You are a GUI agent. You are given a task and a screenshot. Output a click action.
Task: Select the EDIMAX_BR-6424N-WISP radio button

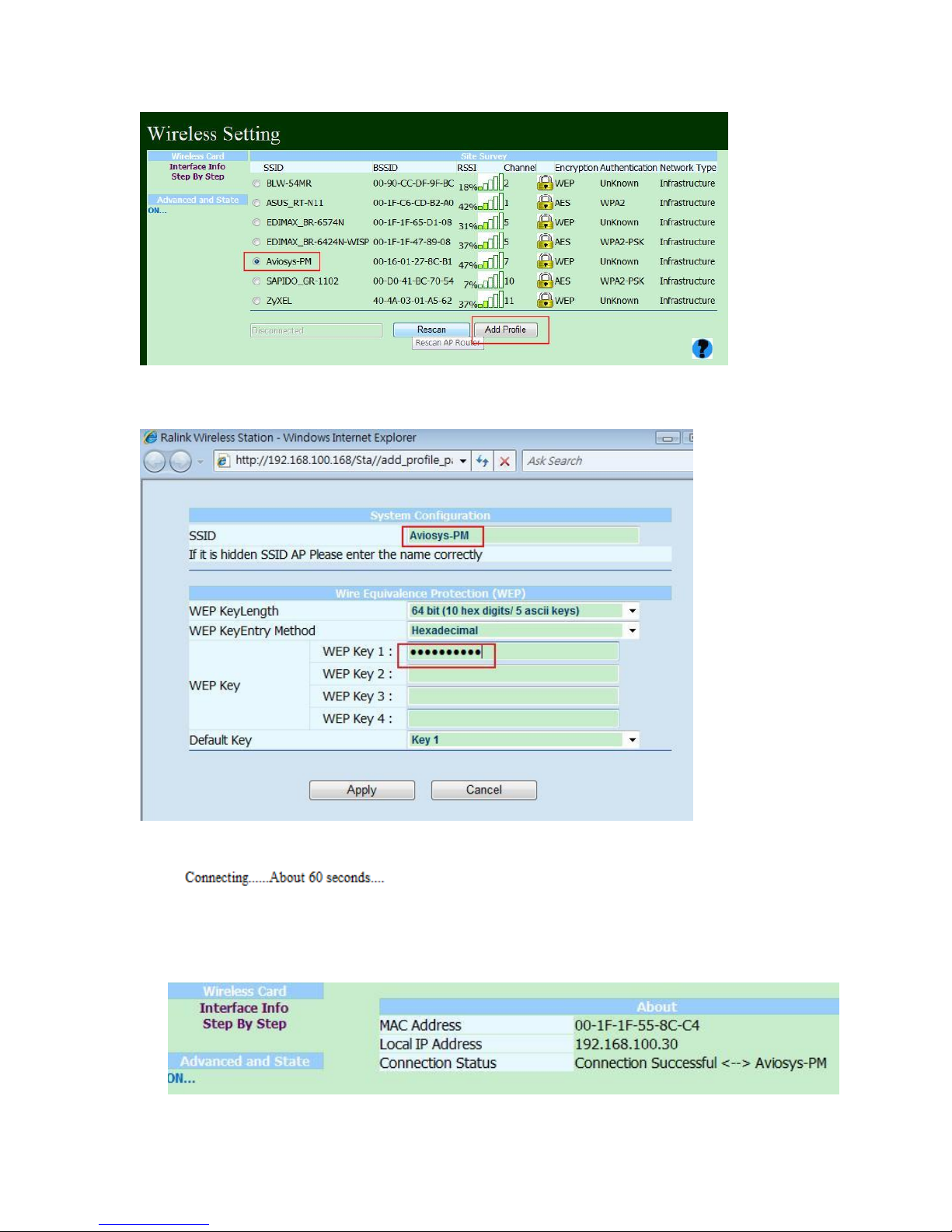pos(256,242)
